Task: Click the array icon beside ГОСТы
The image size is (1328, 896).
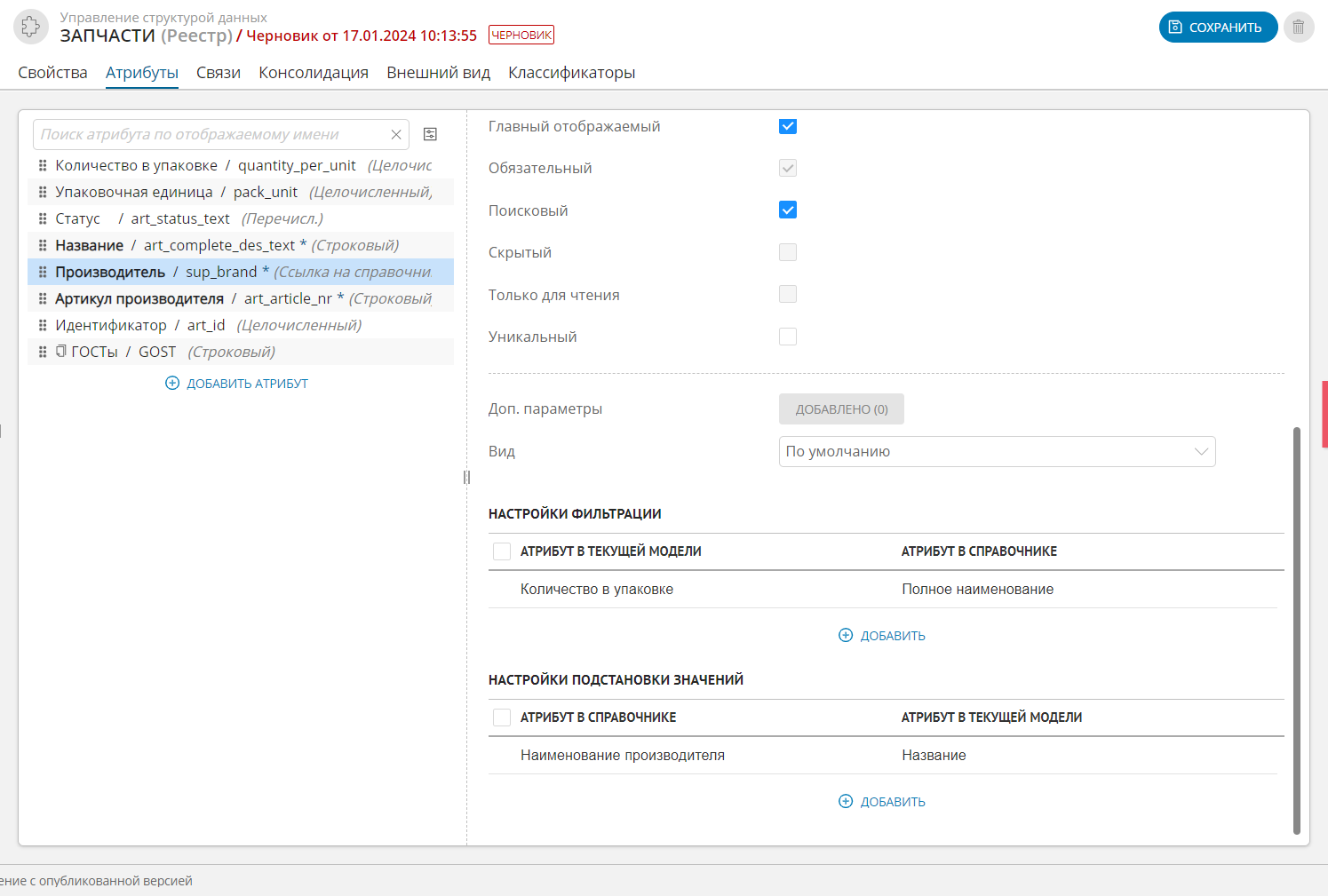Action: coord(61,351)
